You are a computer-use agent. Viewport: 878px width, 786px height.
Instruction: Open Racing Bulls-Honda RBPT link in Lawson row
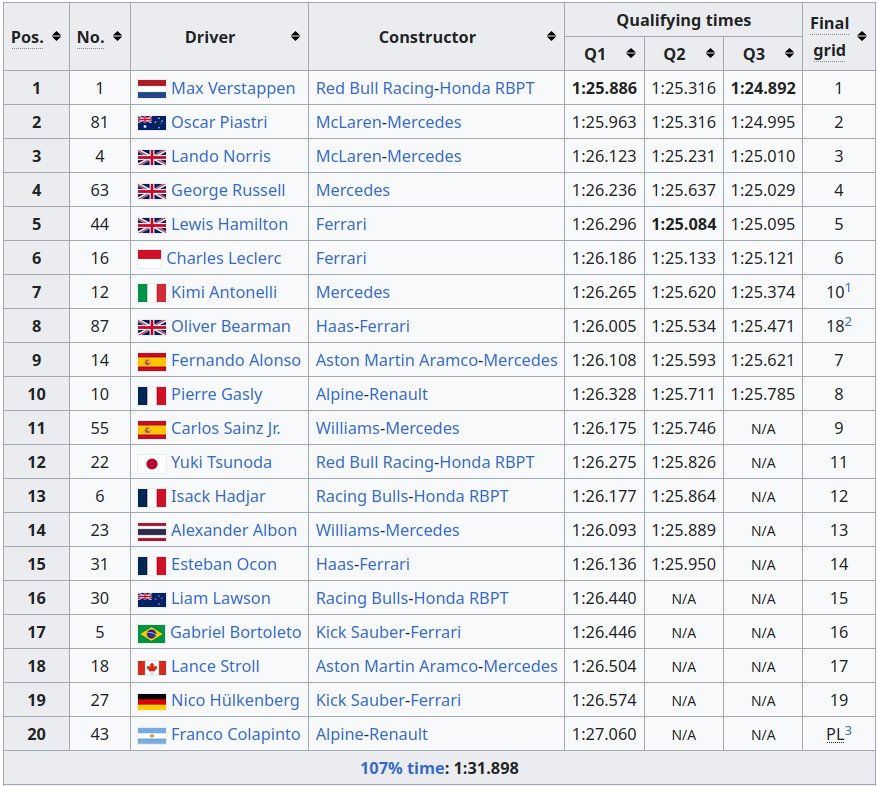pos(412,598)
